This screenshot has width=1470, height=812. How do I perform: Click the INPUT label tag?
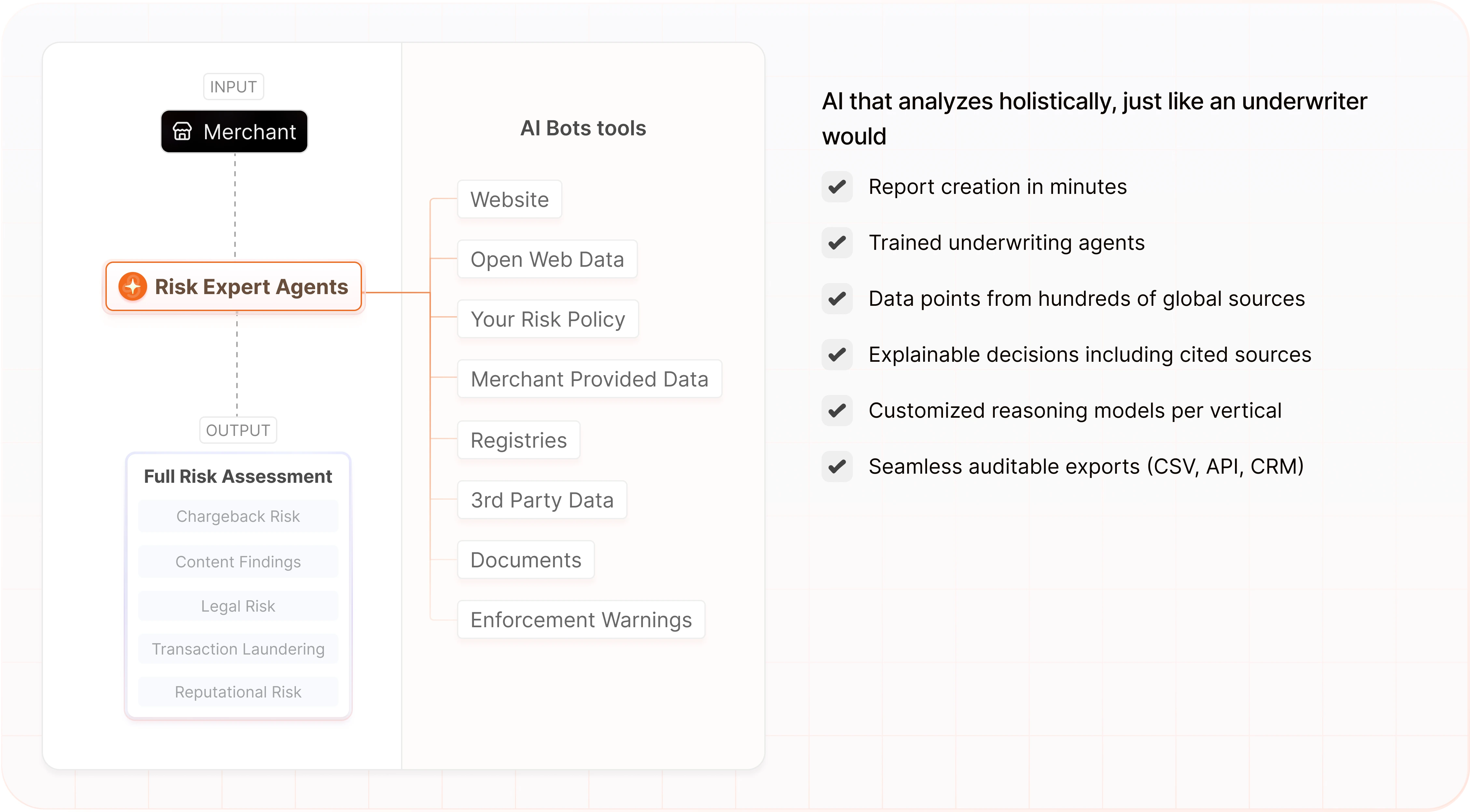[x=233, y=86]
